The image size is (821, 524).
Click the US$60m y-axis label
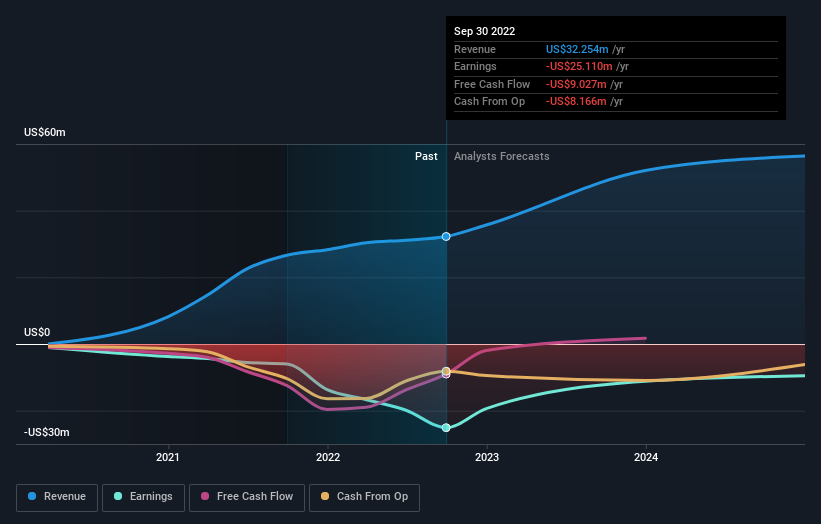45,132
